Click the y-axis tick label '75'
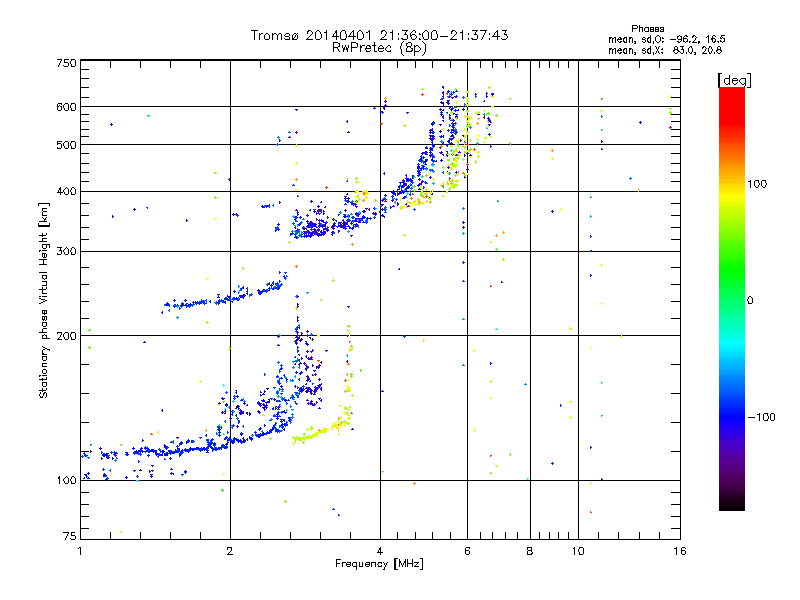 [70, 536]
